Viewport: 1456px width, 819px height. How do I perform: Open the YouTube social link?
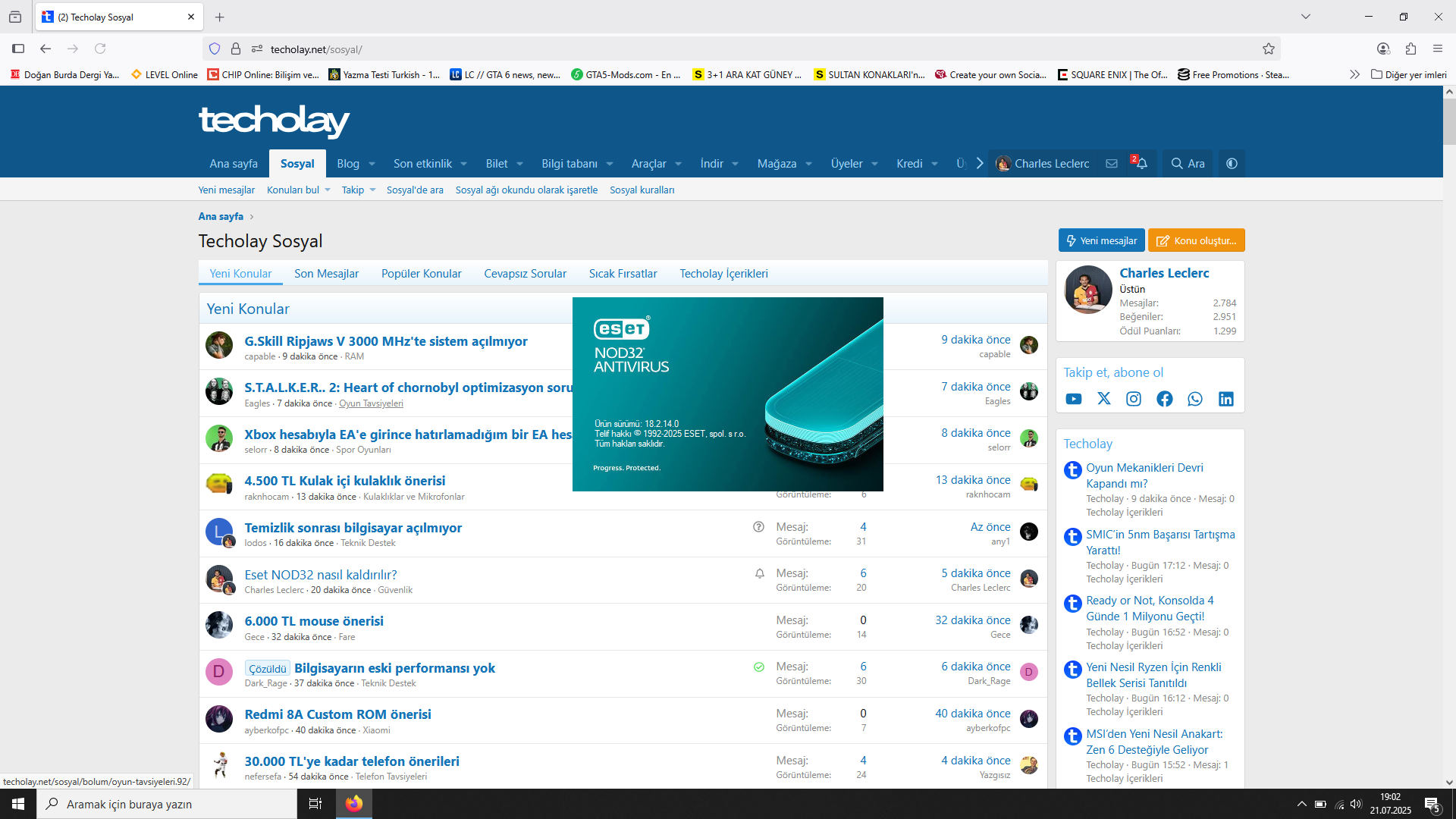(x=1074, y=399)
